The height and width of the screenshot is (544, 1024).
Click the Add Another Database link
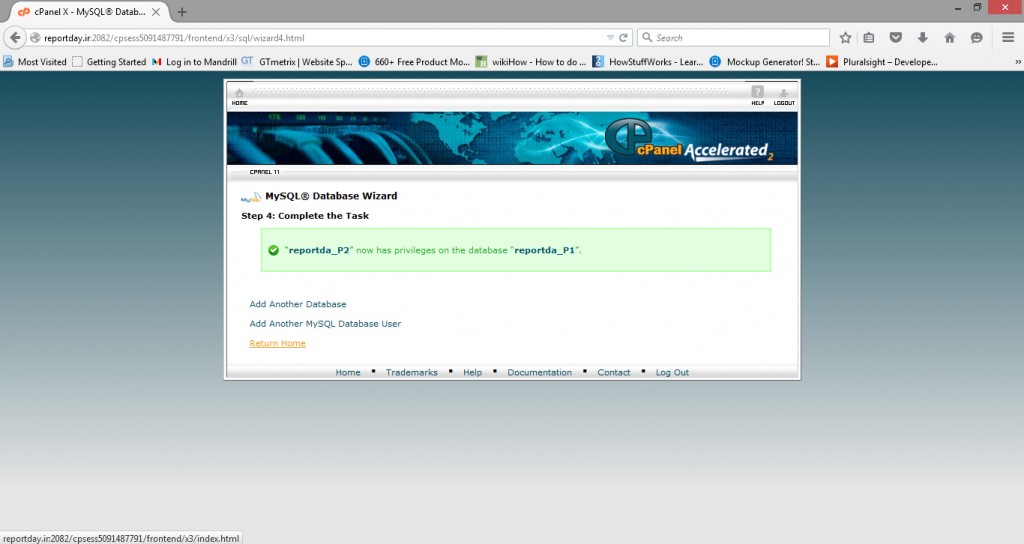tap(298, 304)
